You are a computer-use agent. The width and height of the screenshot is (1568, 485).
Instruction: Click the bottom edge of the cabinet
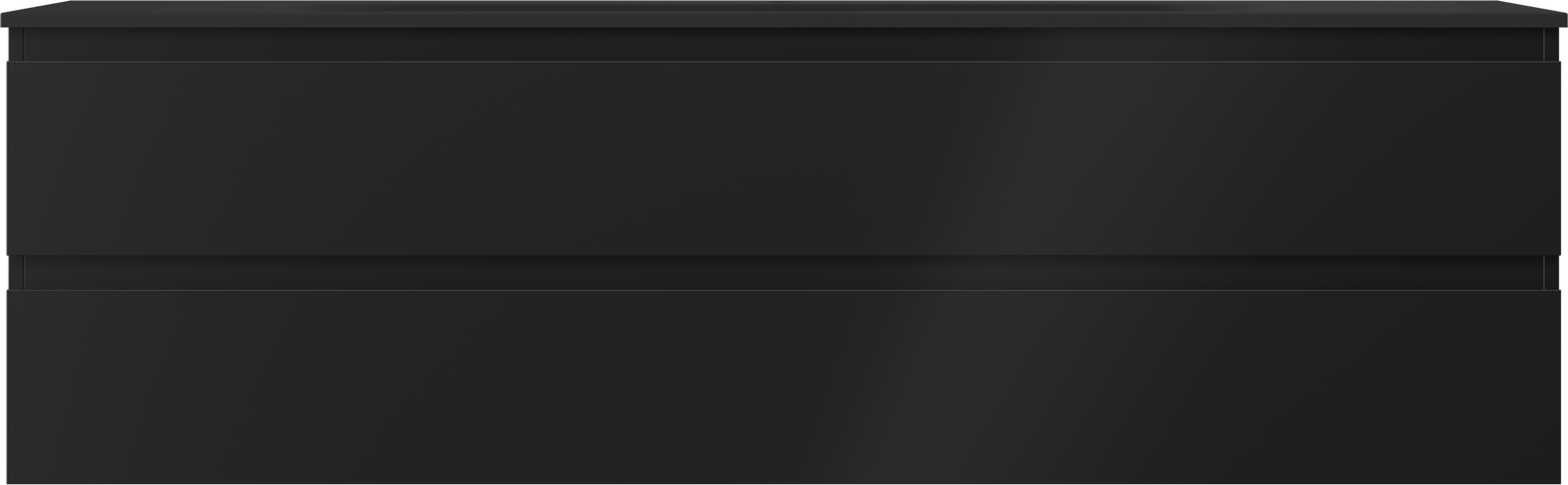tap(784, 481)
